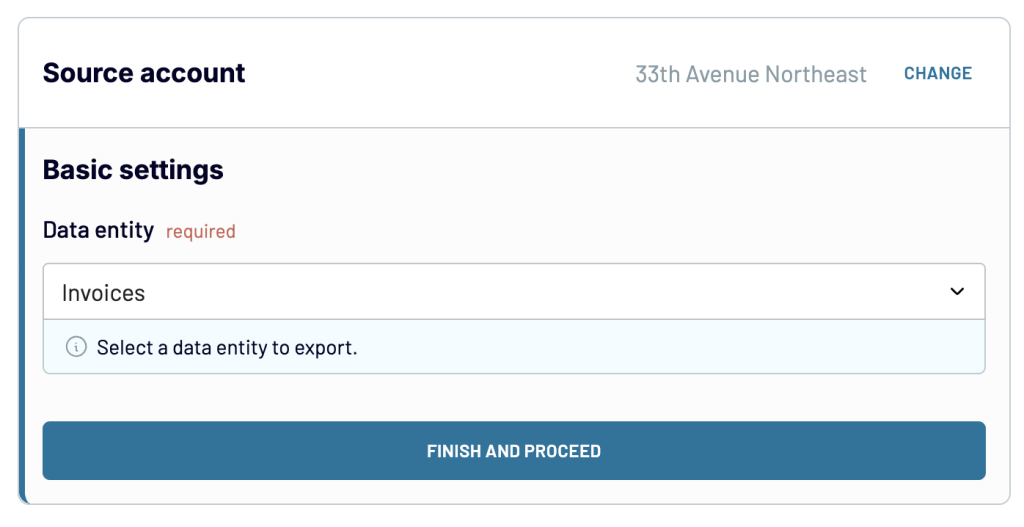Click the 'Select a data entity to export' hint
The height and width of the screenshot is (527, 1024).
(227, 348)
